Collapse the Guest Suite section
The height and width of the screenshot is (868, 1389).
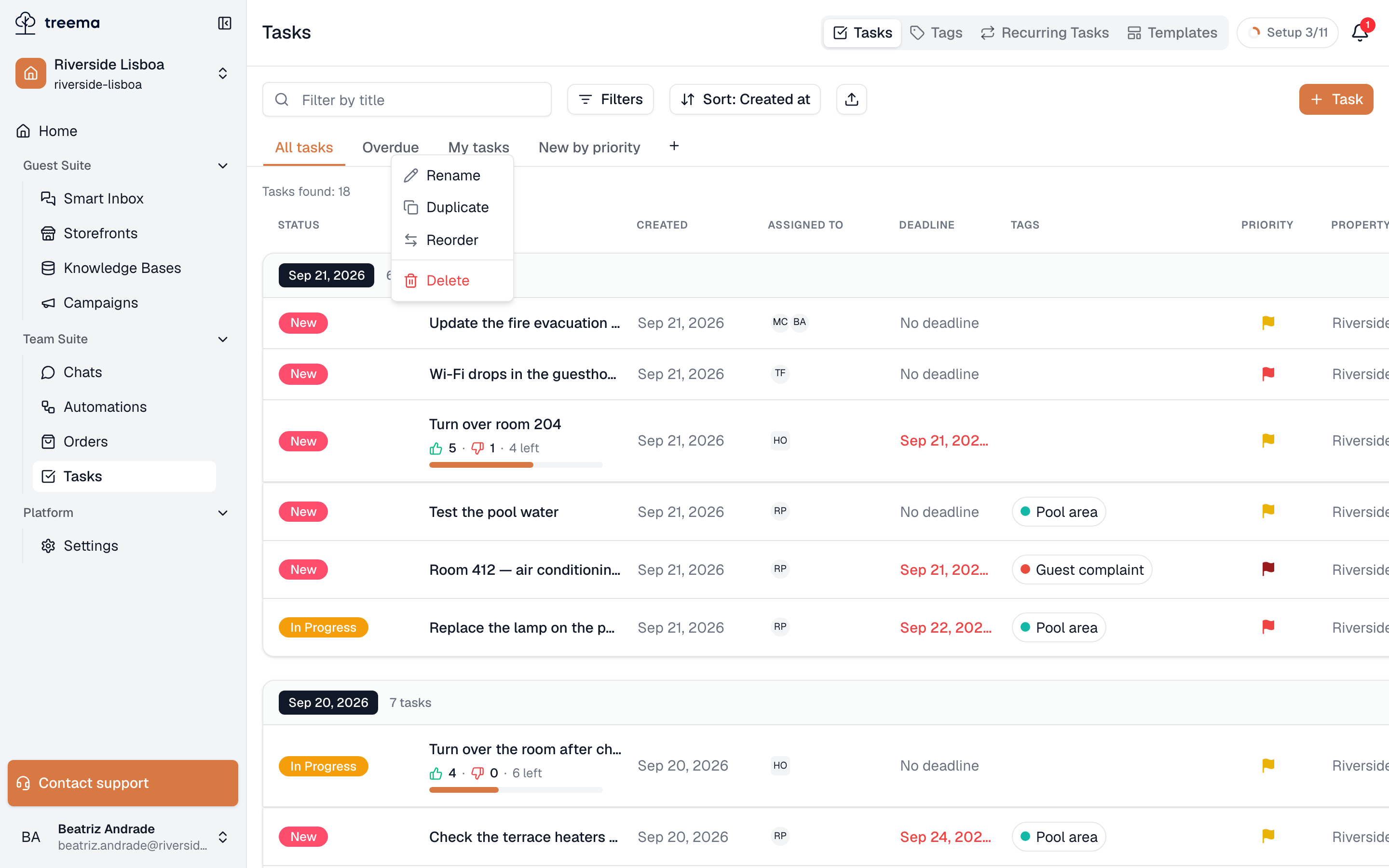click(223, 166)
